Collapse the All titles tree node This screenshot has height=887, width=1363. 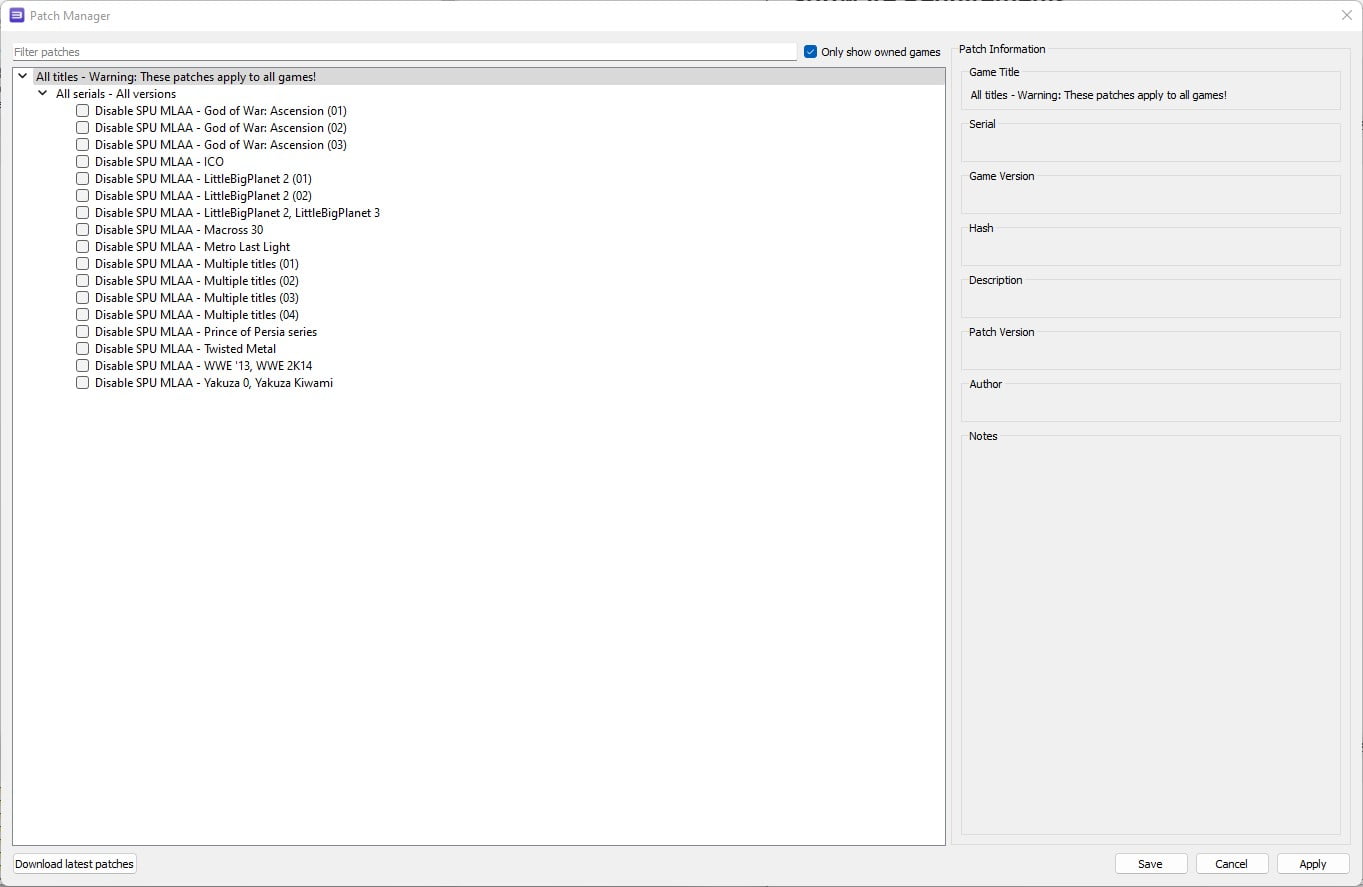click(x=23, y=76)
